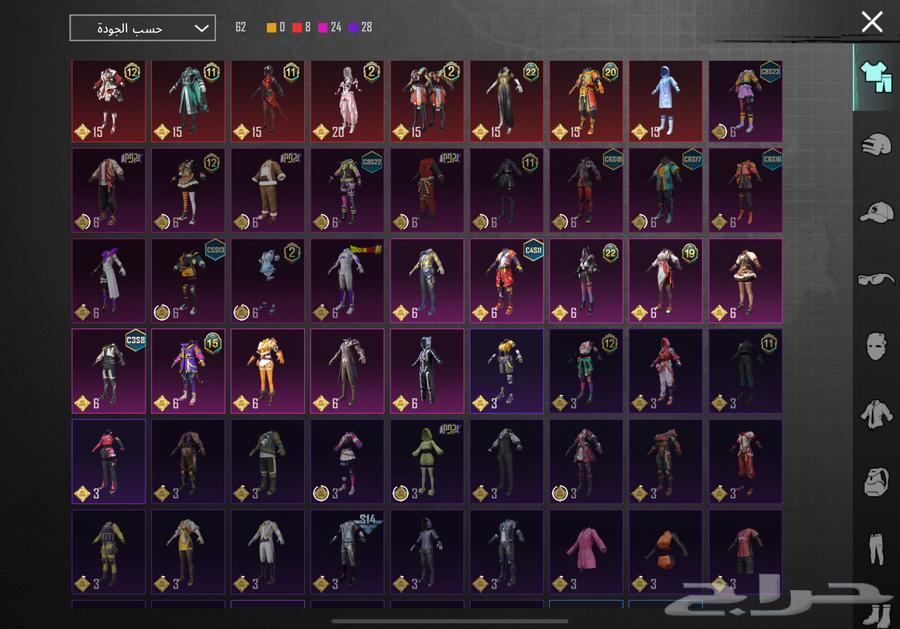
Task: Open the sort by quality dropdown
Action: 142,28
